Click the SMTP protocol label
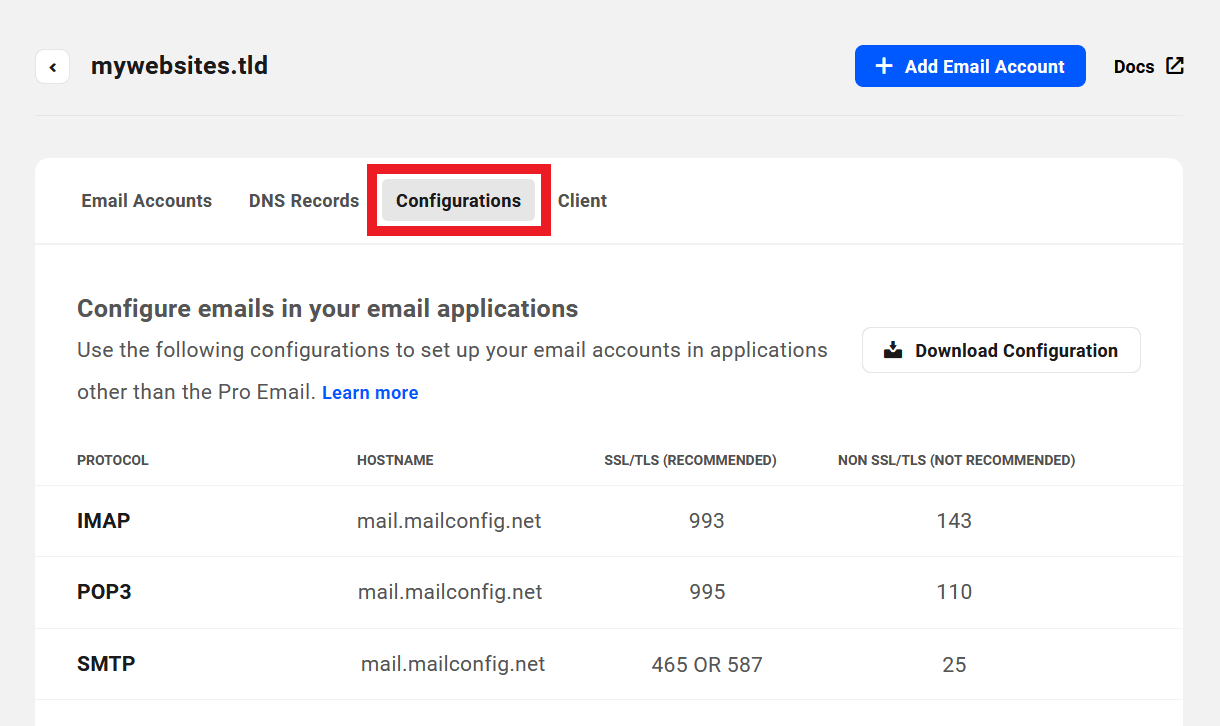The height and width of the screenshot is (726, 1220). click(x=106, y=664)
